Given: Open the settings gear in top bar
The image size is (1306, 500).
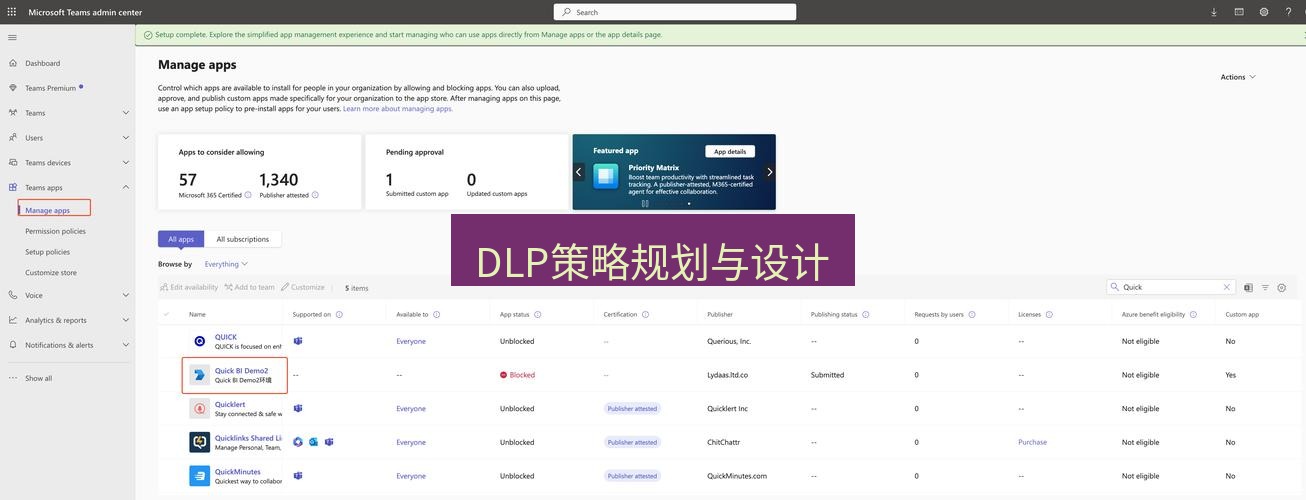Looking at the screenshot, I should point(1264,12).
